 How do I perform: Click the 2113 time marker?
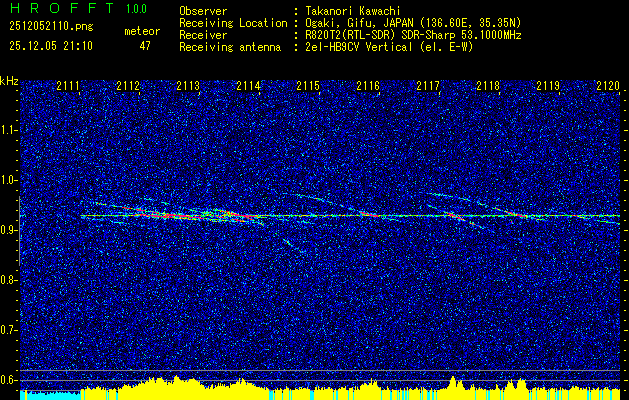(x=188, y=86)
